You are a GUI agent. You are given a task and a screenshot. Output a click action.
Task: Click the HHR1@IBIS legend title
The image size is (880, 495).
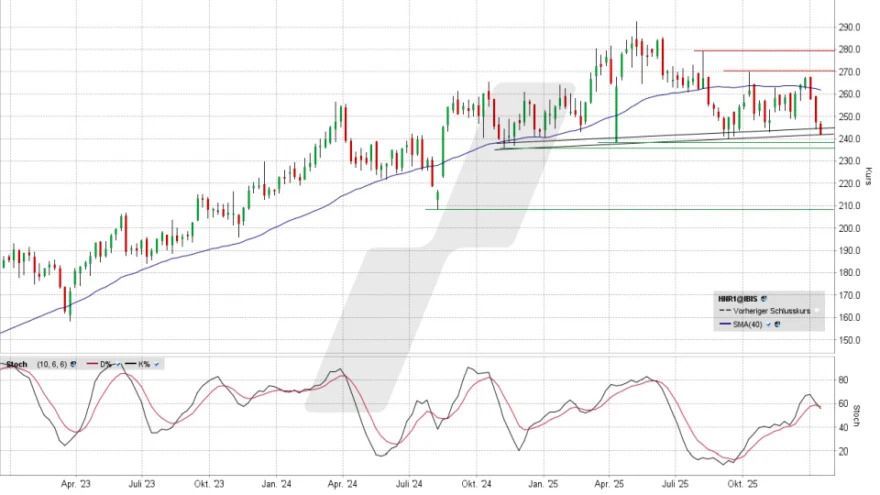[738, 298]
